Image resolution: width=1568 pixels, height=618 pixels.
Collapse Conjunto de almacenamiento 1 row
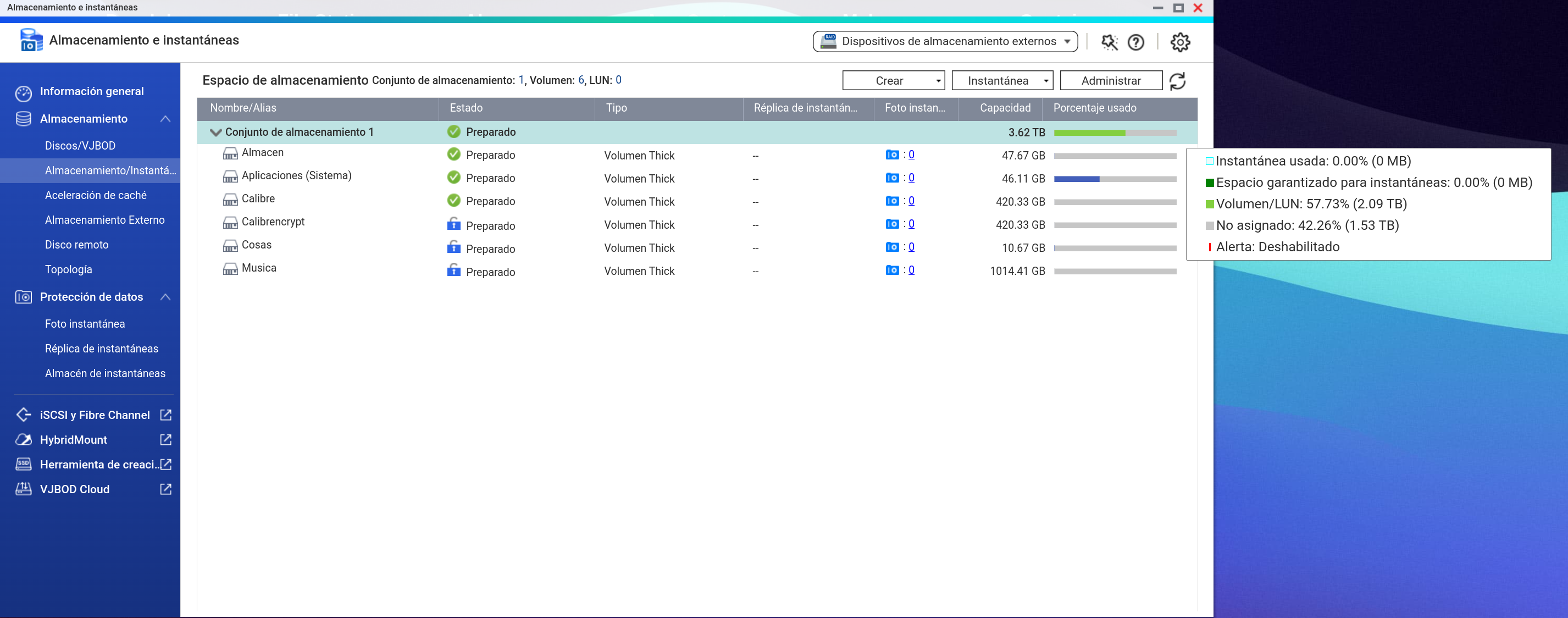(215, 132)
